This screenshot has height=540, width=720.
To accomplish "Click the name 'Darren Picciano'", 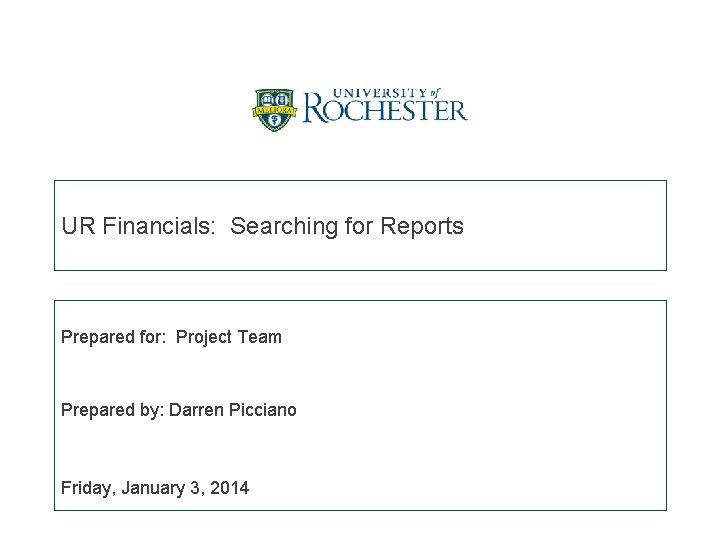I will click(x=233, y=410).
